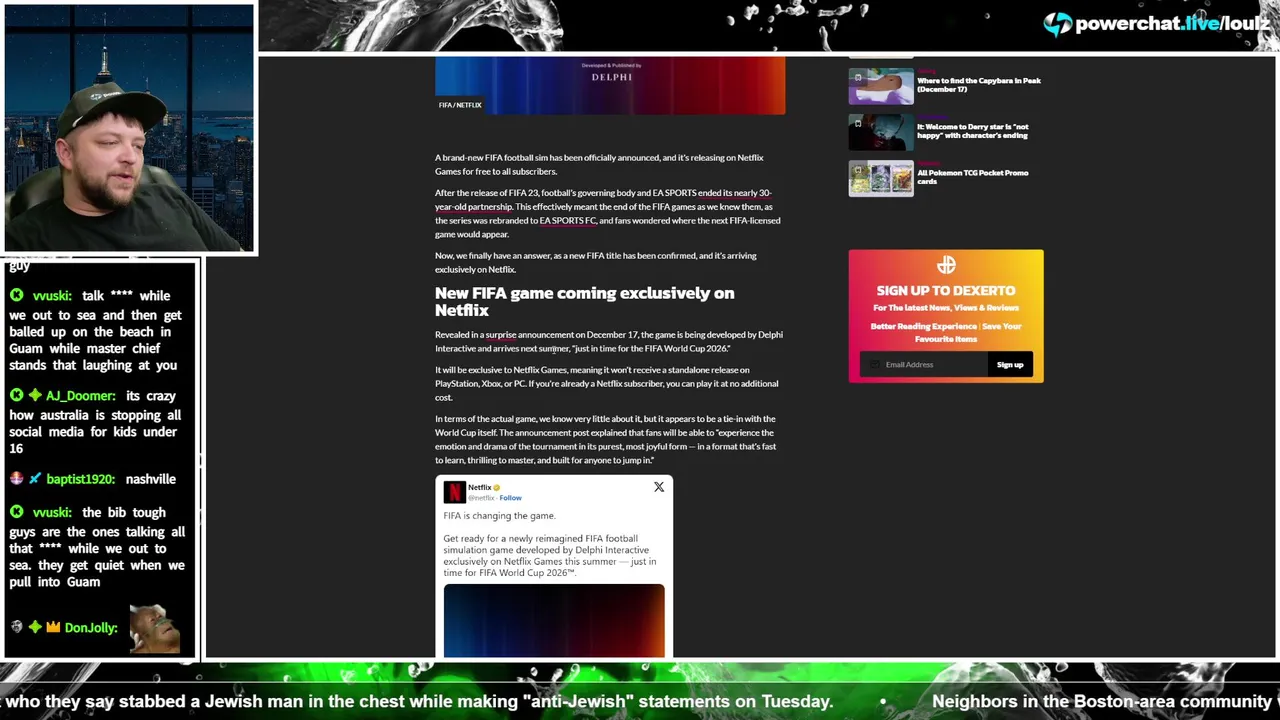The height and width of the screenshot is (720, 1280).
Task: Click the emote image in DonJolly's message
Action: pos(155,628)
